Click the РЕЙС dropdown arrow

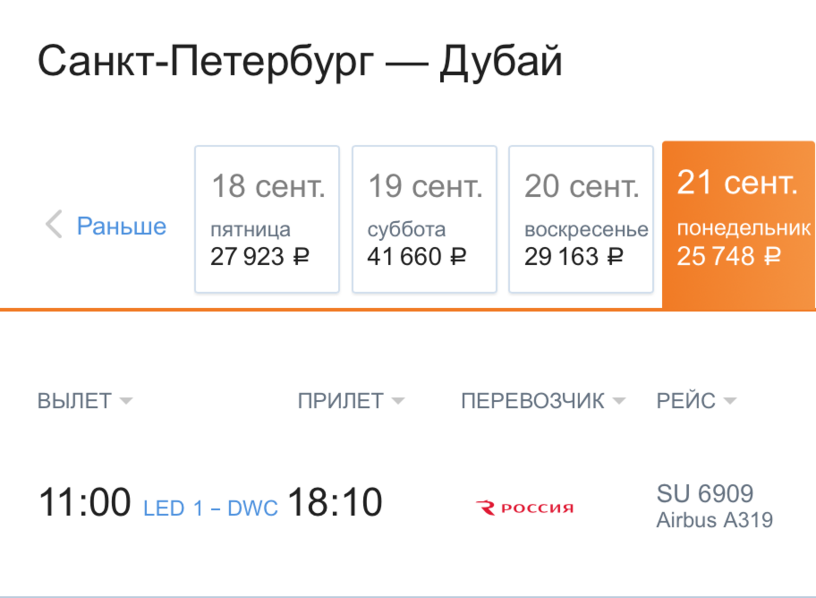point(730,401)
